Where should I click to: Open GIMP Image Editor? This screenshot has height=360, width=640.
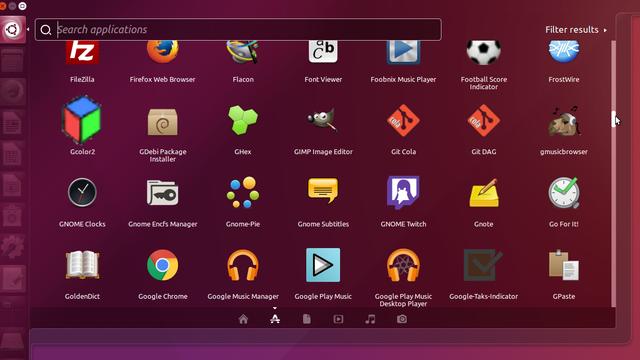click(x=323, y=120)
